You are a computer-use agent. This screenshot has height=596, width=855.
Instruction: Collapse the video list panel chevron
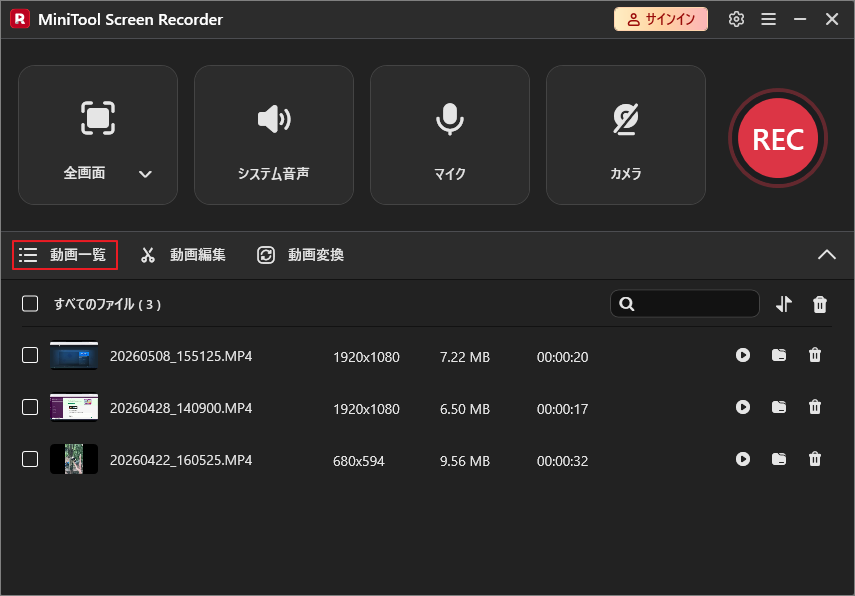tap(827, 255)
